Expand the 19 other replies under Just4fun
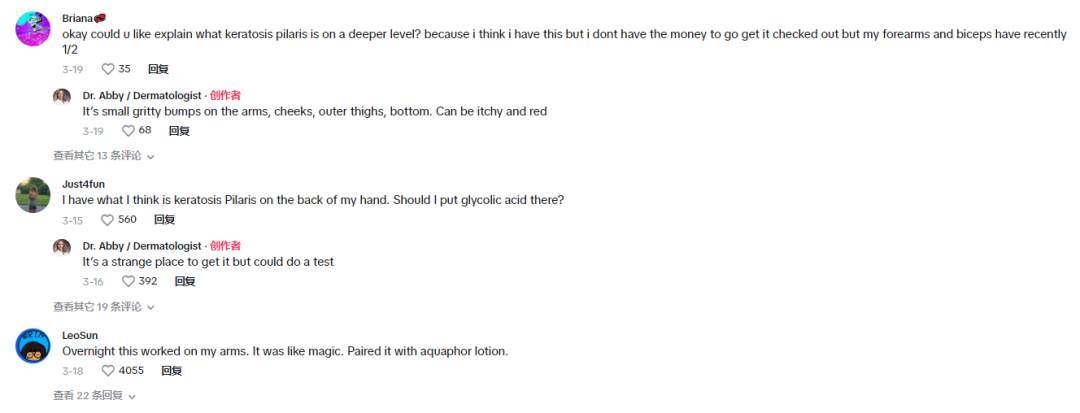The image size is (1080, 413). (104, 307)
